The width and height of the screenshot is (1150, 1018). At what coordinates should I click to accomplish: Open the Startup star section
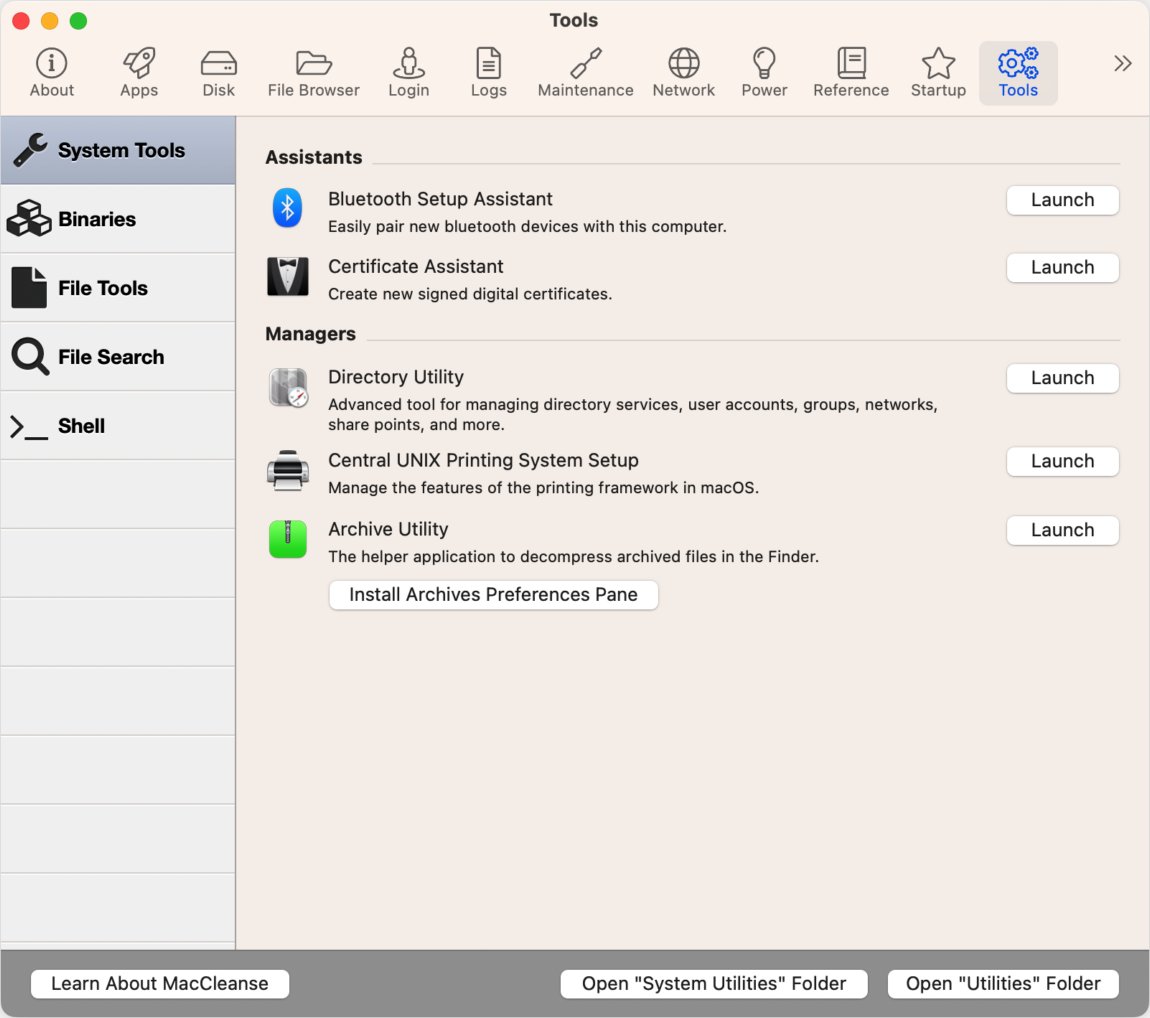click(938, 73)
